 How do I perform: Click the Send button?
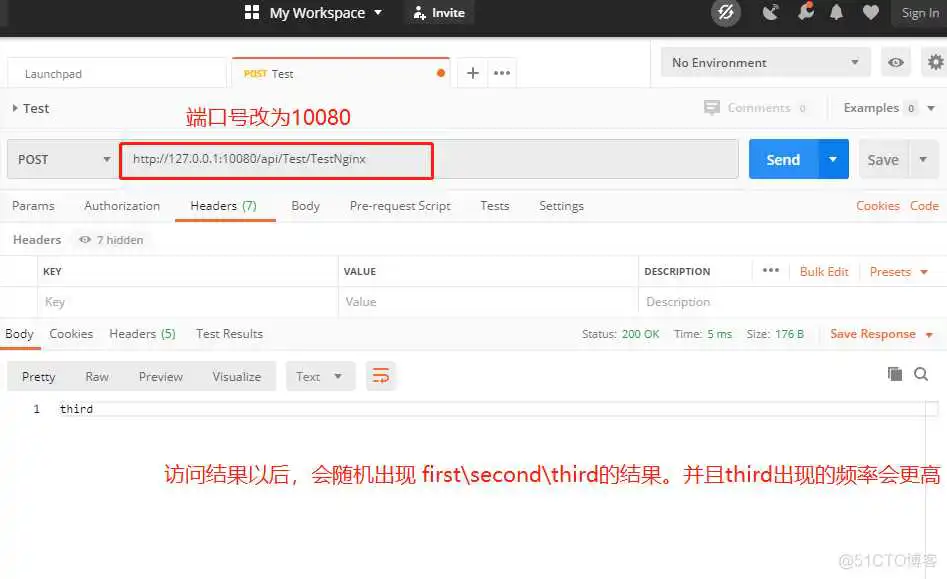783,159
